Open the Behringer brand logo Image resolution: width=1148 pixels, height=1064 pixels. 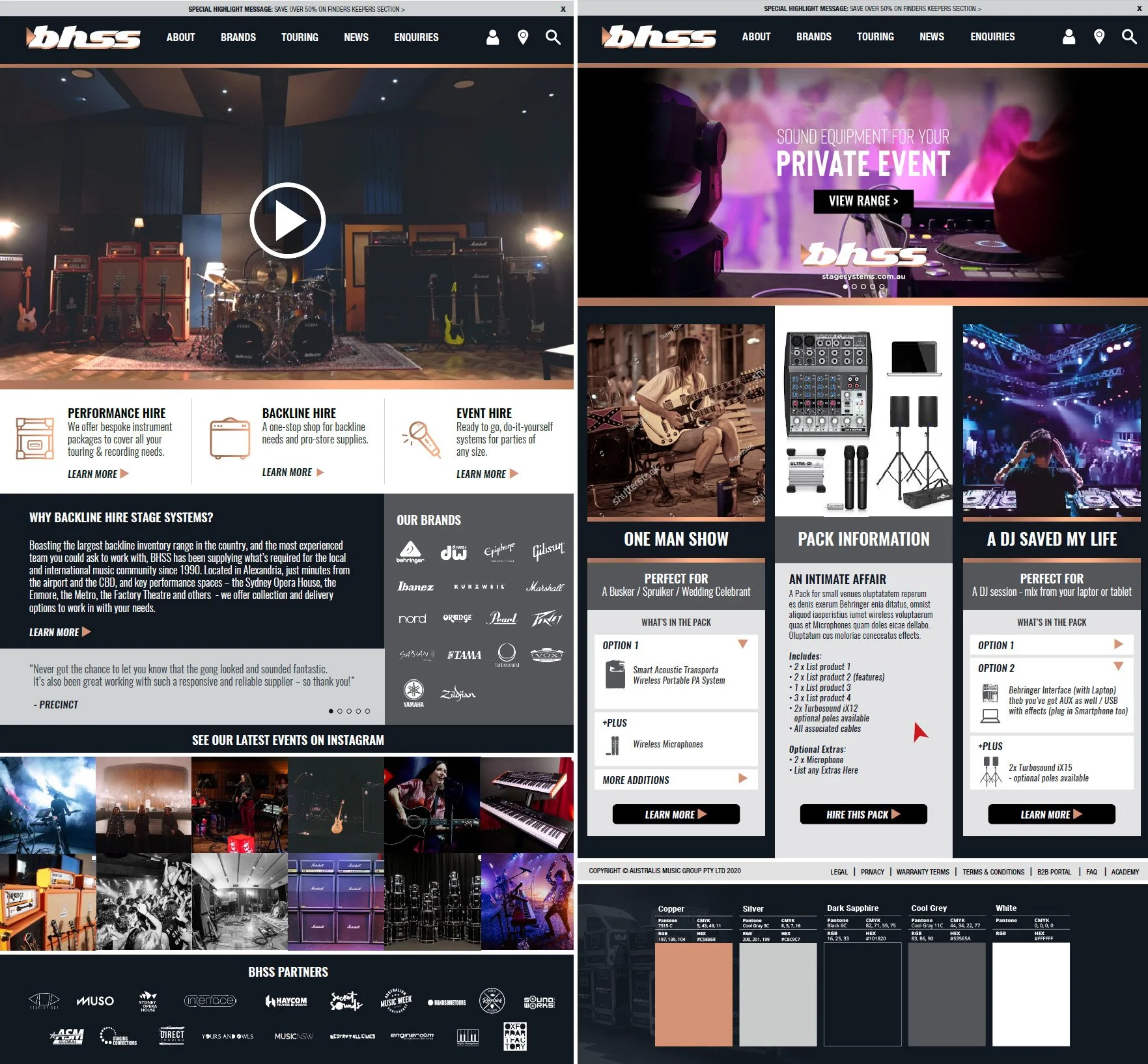[x=410, y=552]
